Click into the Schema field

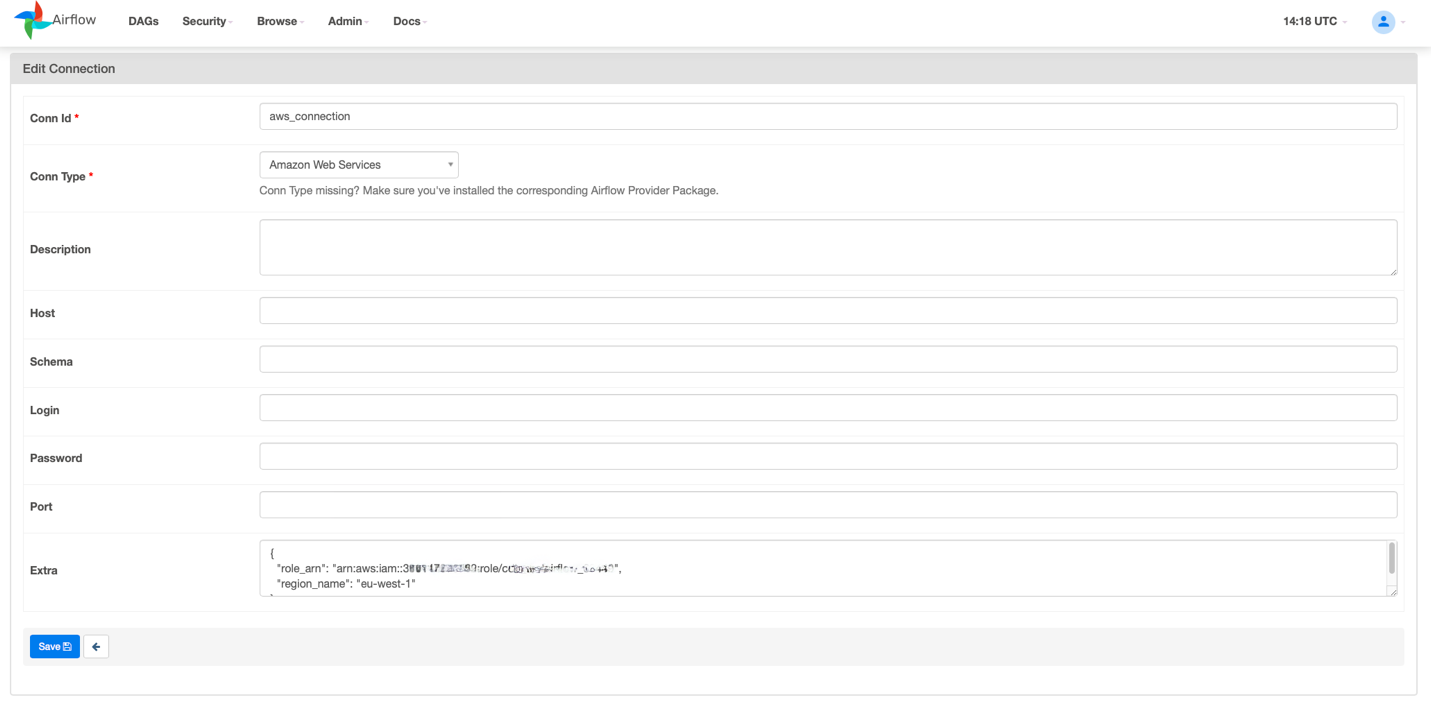pyautogui.click(x=828, y=359)
